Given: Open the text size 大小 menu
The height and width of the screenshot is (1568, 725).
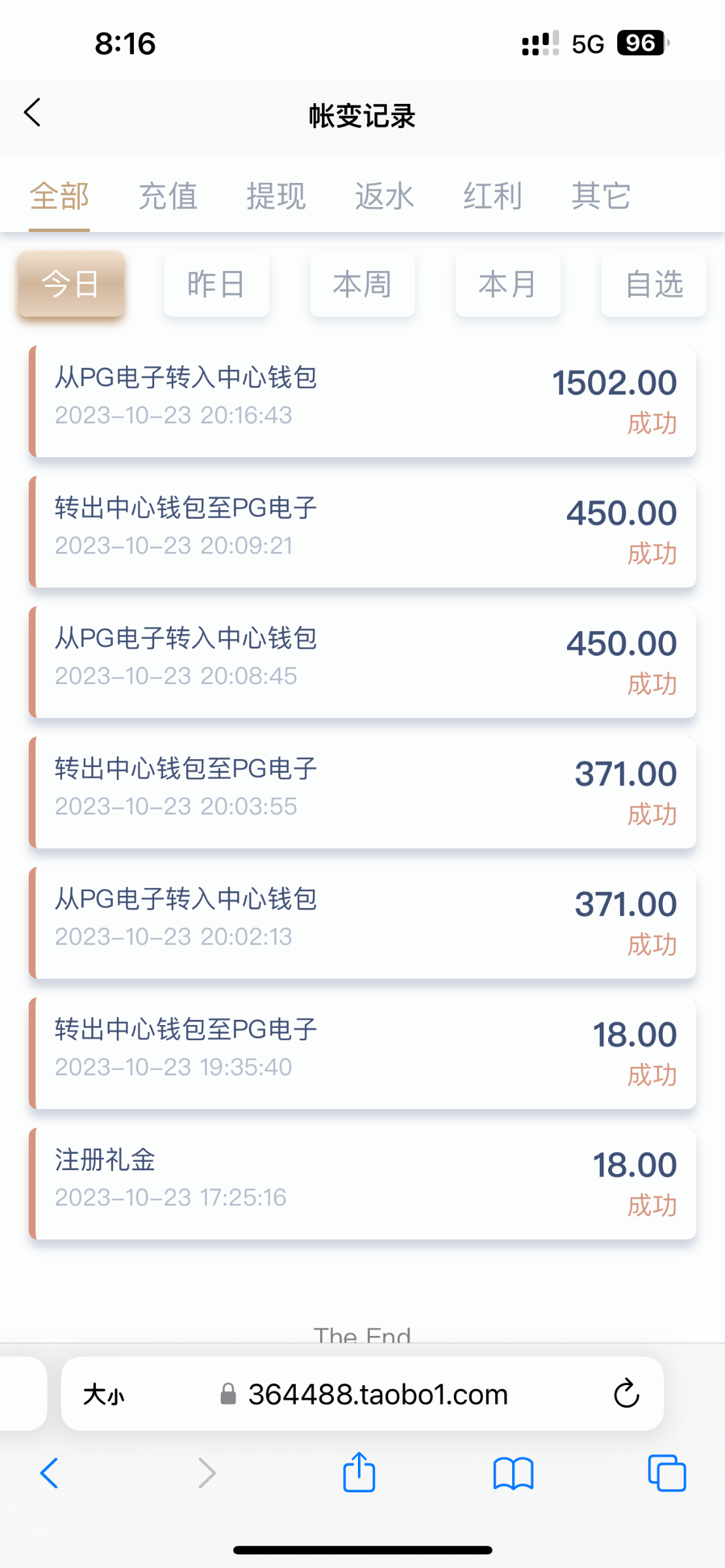Looking at the screenshot, I should pos(103,1395).
